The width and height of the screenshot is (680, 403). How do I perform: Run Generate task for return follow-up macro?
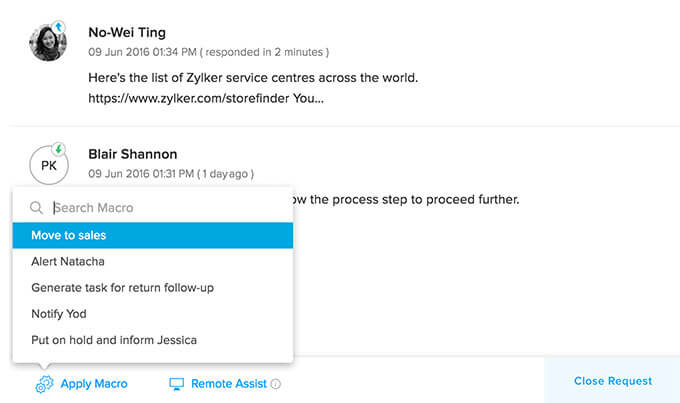pyautogui.click(x=122, y=288)
